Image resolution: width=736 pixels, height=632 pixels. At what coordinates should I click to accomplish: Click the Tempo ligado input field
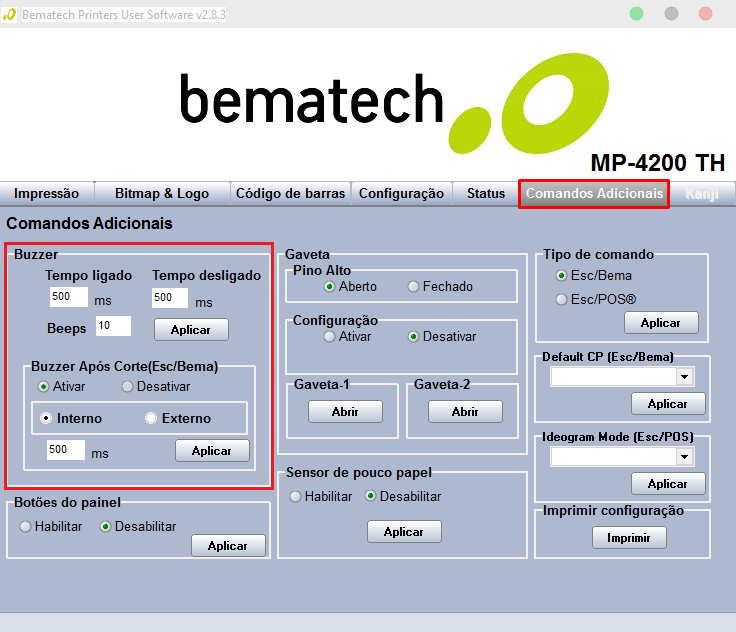coord(68,298)
